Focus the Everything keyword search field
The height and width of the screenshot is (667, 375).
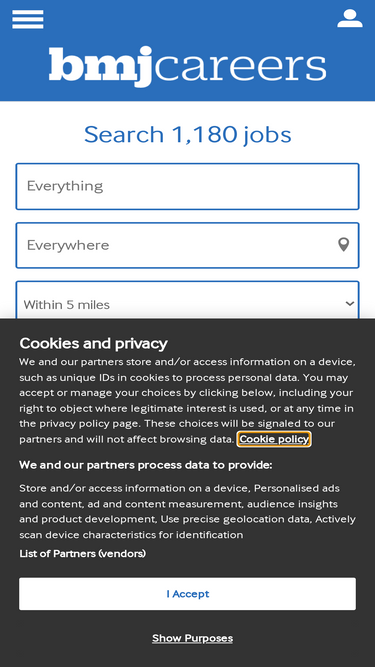(188, 186)
